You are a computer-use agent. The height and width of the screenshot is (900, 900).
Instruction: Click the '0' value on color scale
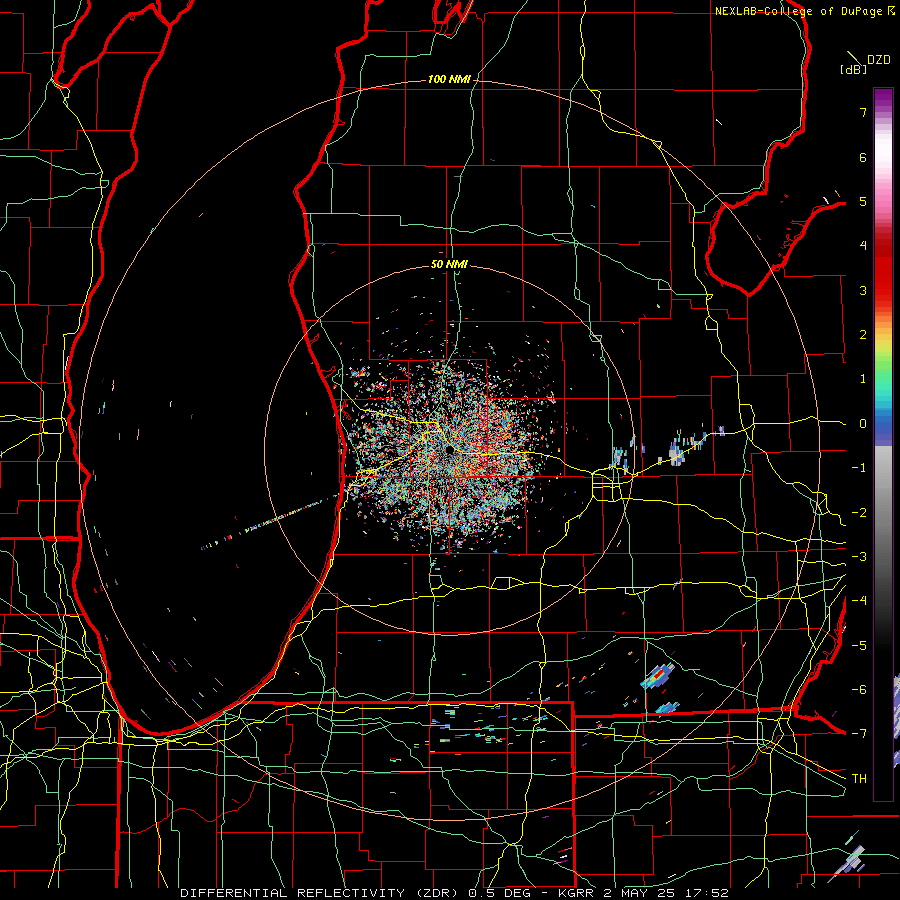pos(863,424)
